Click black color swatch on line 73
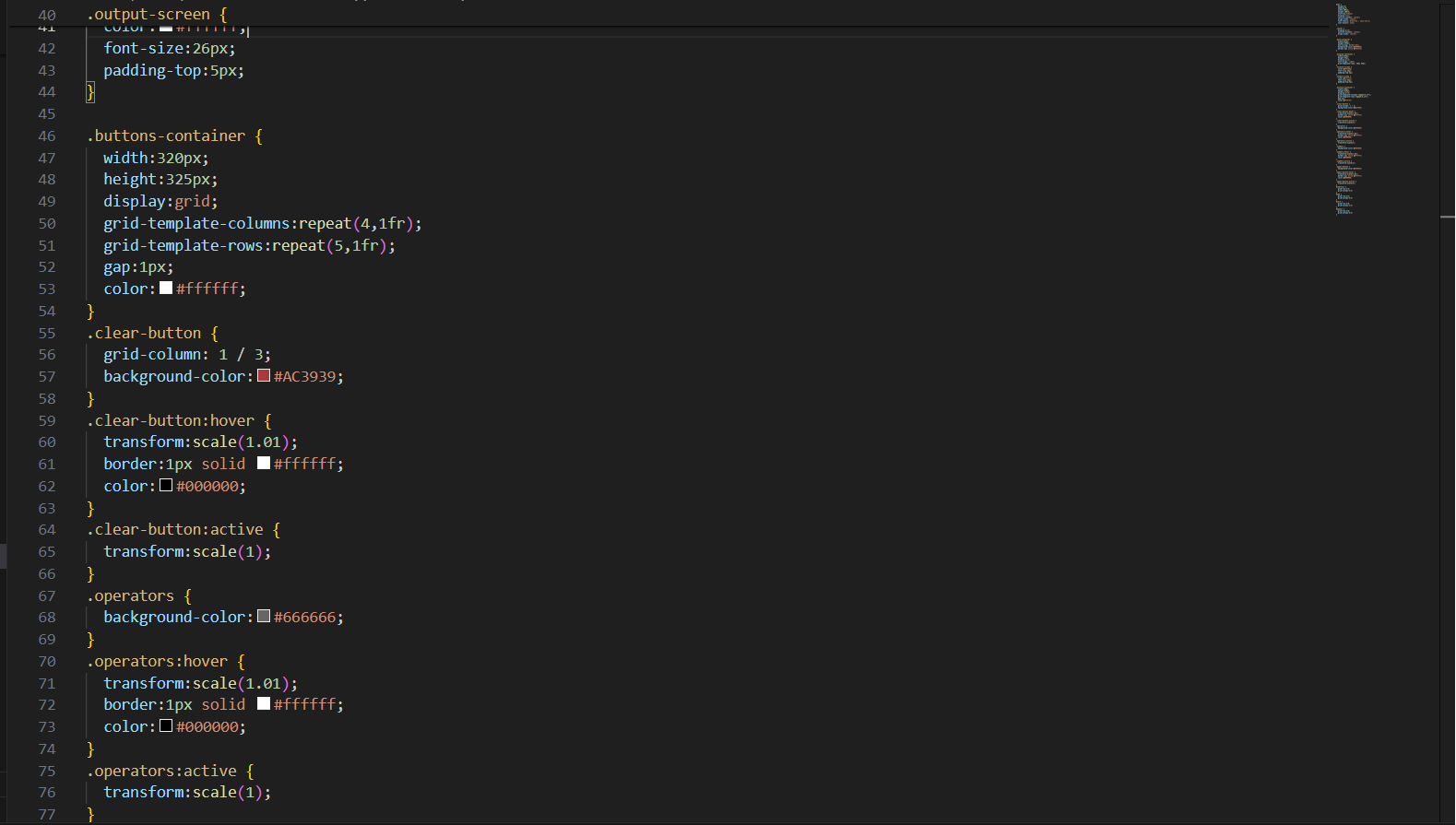This screenshot has height=825, width=1456. pos(166,726)
